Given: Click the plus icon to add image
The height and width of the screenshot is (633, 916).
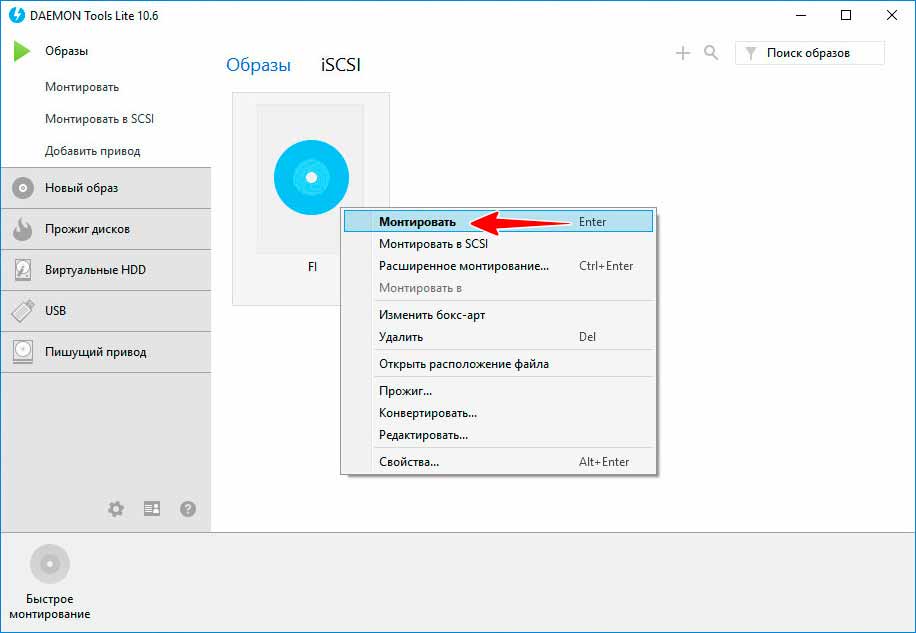Looking at the screenshot, I should (x=682, y=53).
